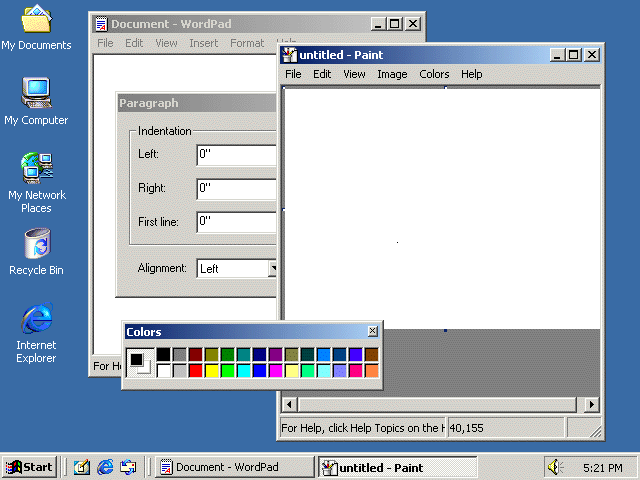This screenshot has width=640, height=480.
Task: Pick the navy color swatch
Action: (x=259, y=354)
